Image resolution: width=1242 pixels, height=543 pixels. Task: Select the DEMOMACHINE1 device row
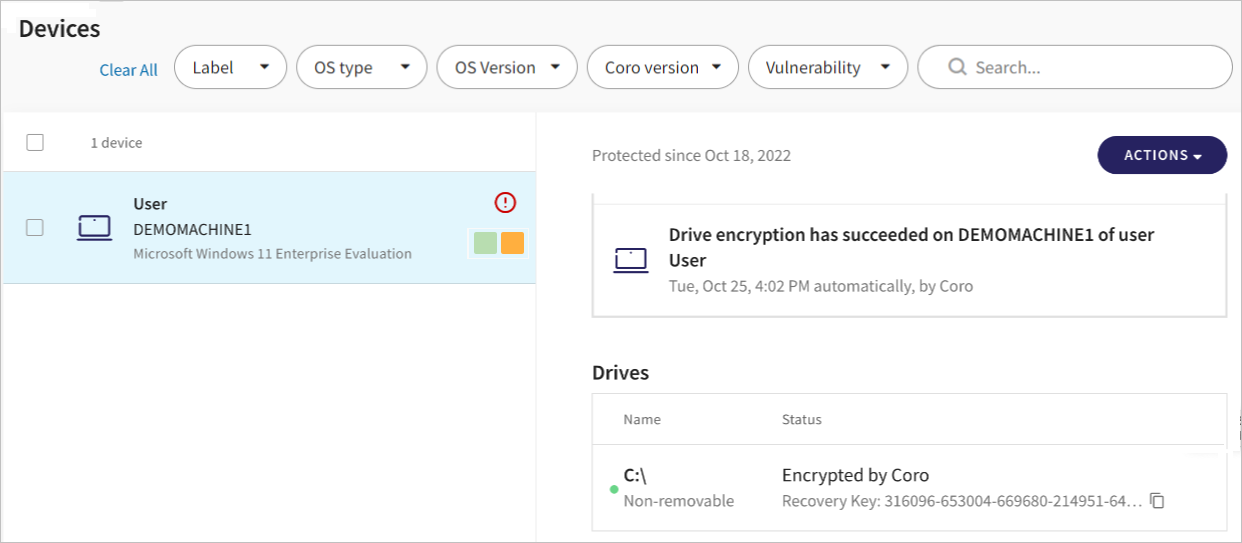point(269,227)
